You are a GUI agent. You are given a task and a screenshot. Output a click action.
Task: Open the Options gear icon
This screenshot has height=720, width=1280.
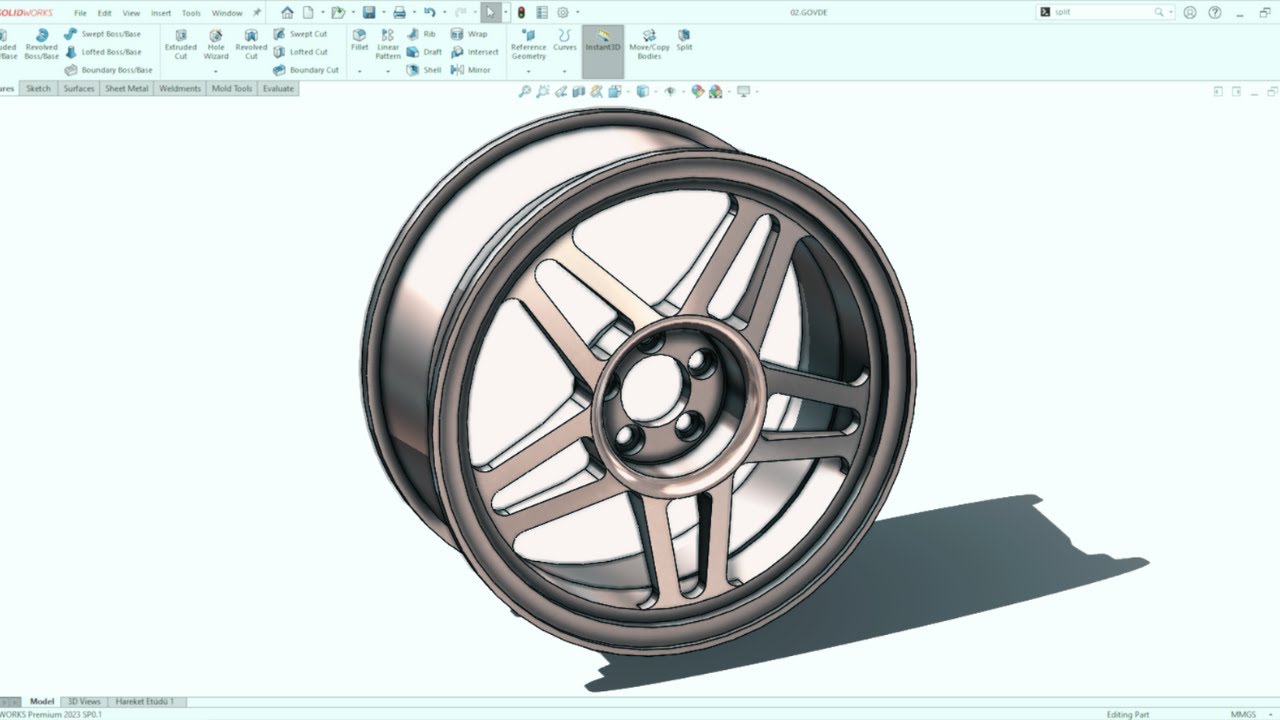point(563,13)
